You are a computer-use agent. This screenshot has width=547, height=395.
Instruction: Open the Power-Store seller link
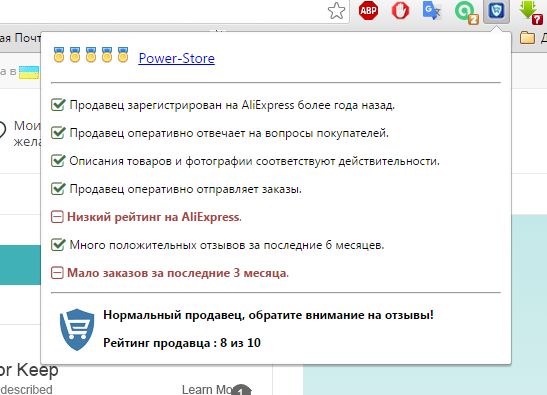tap(177, 58)
